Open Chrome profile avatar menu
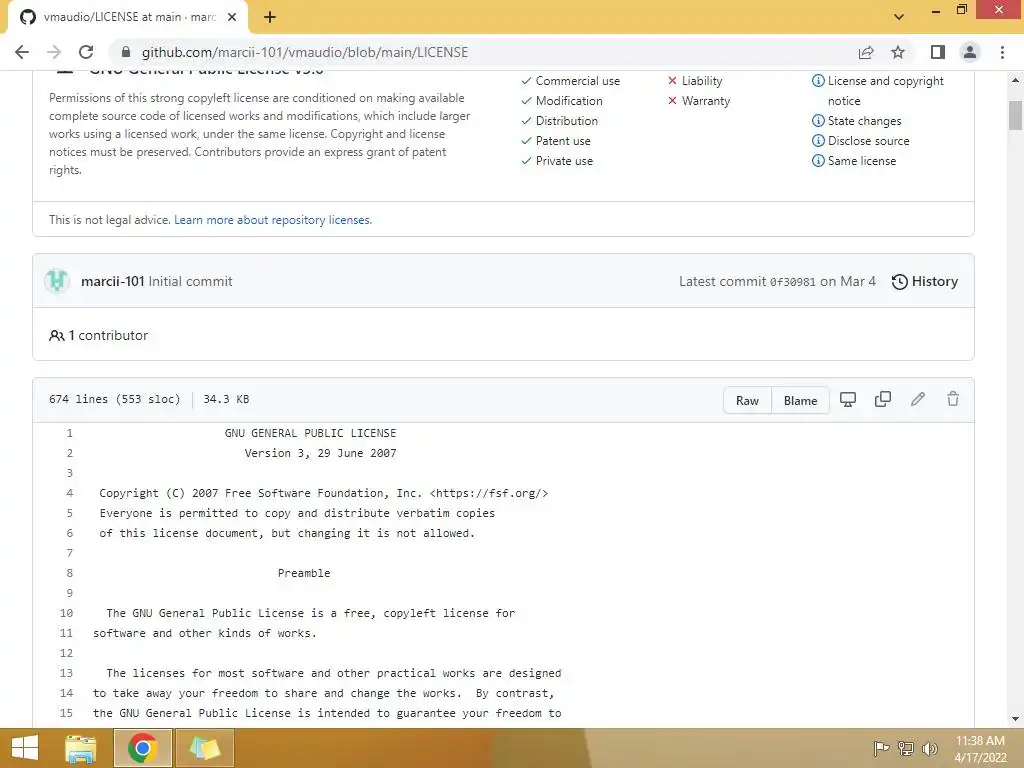 coord(970,52)
